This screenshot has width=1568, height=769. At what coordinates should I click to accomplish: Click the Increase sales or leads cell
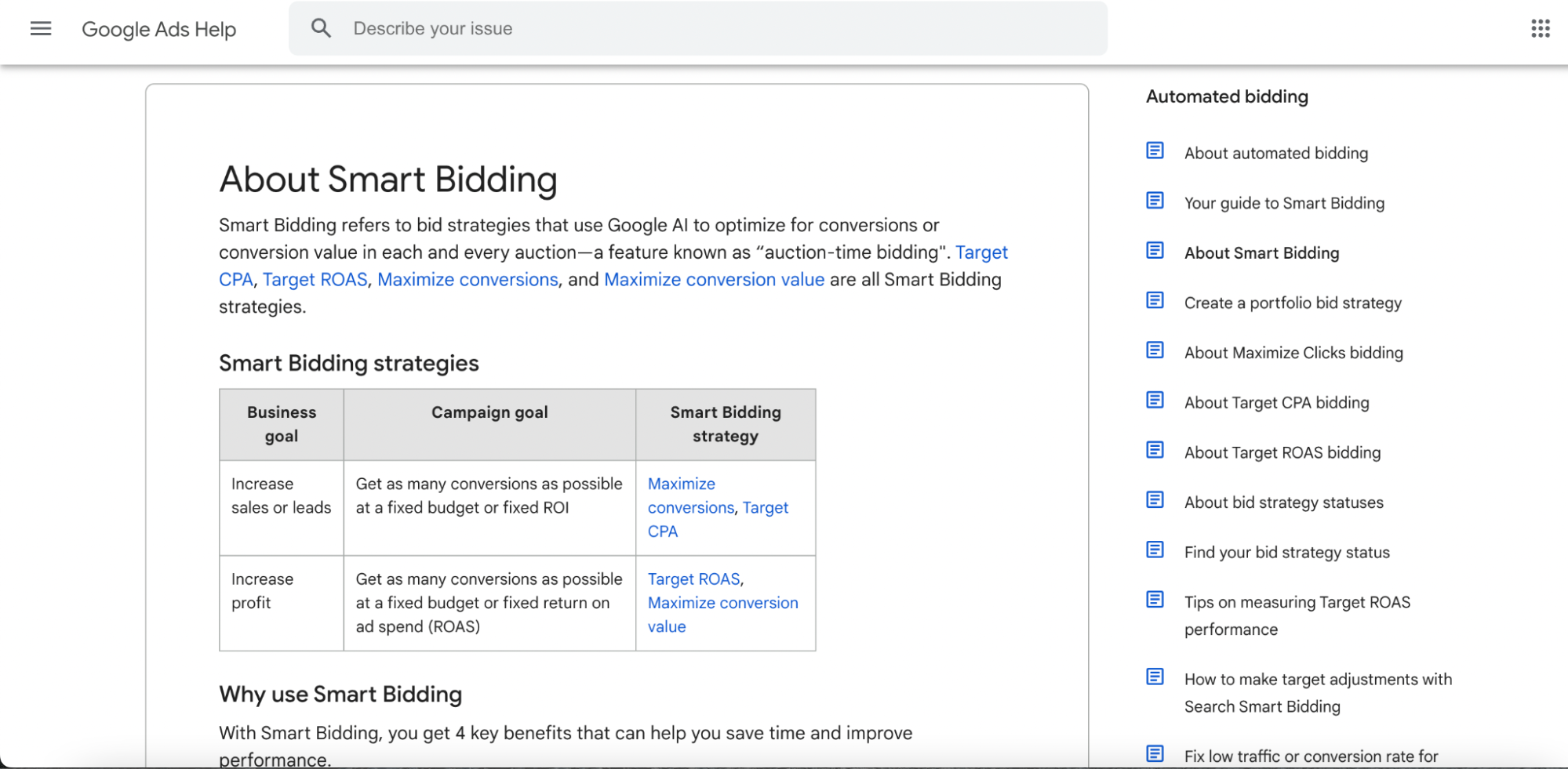[282, 508]
